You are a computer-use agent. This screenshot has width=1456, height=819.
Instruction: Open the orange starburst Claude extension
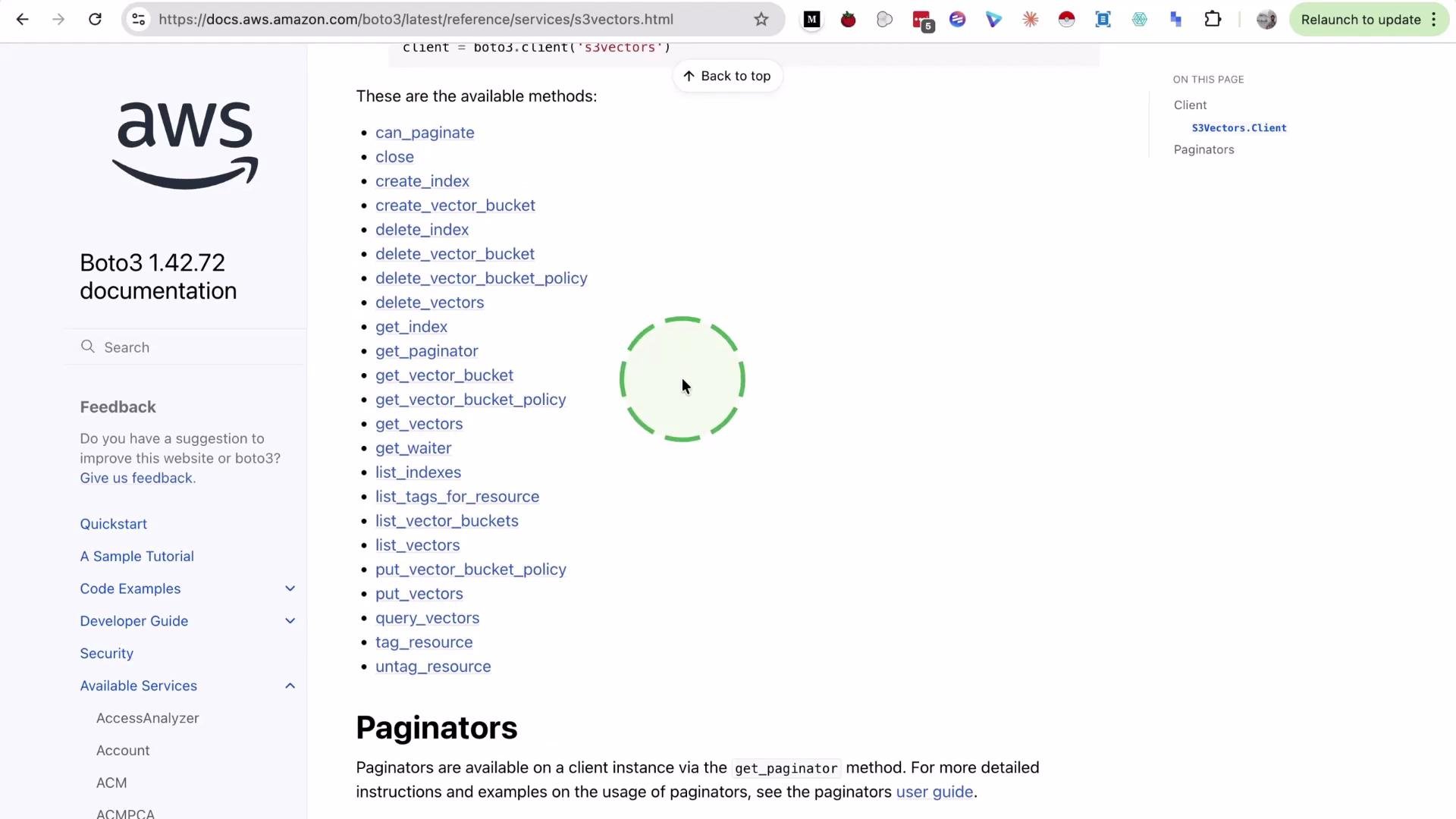(x=1030, y=20)
